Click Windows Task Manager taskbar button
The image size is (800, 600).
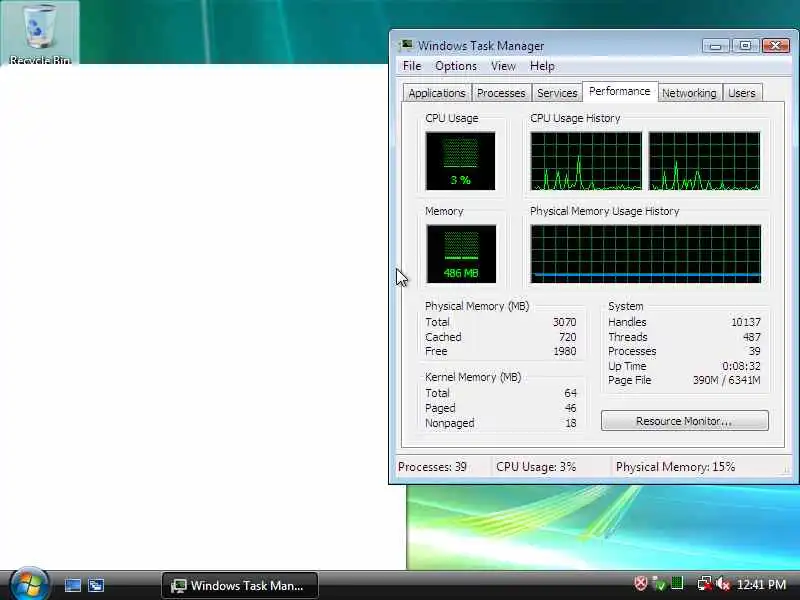(x=240, y=585)
